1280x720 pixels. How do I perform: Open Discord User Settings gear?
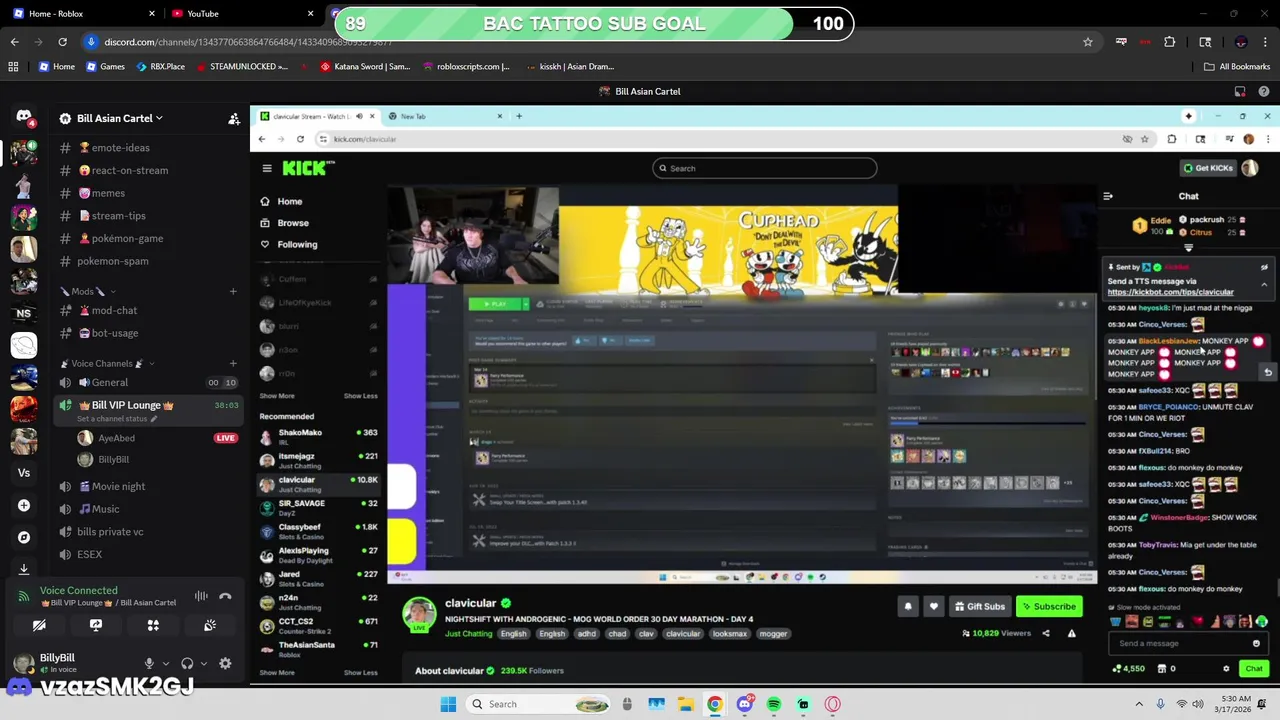point(225,663)
